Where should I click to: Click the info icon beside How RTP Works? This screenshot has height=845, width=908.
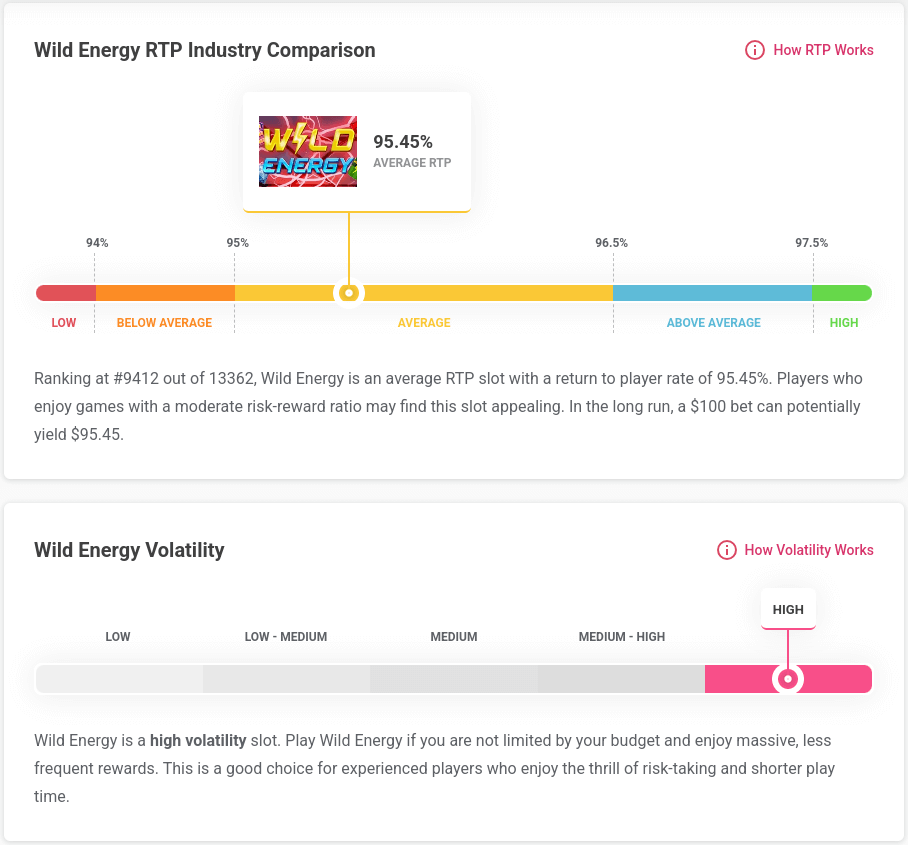pyautogui.click(x=755, y=50)
